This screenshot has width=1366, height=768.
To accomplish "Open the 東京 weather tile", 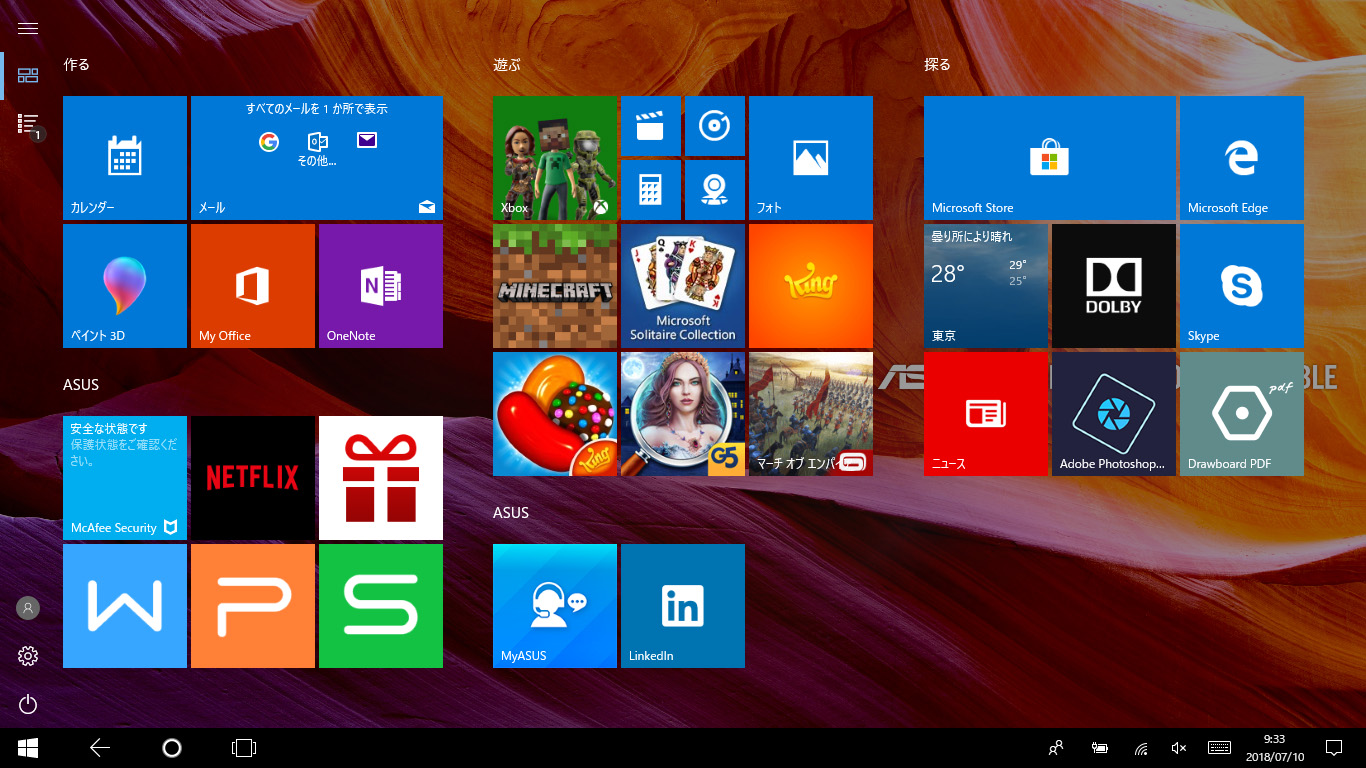I will 986,286.
